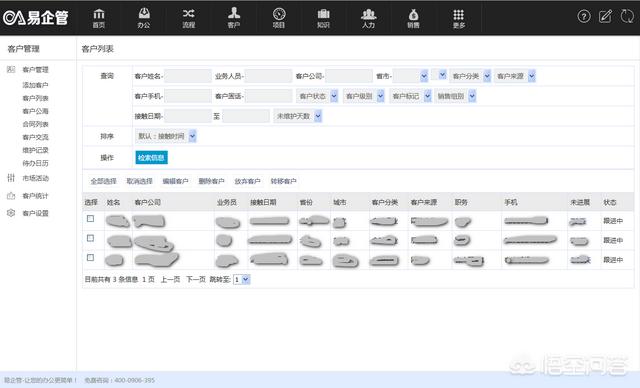Click the refresh arrows icon in header
Image resolution: width=640 pixels, height=388 pixels.
627,16
